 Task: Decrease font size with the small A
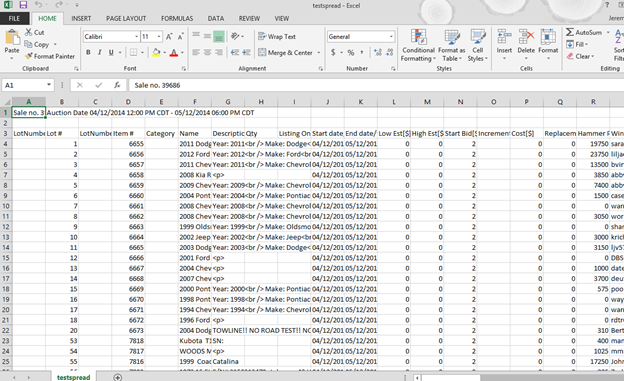pos(180,37)
